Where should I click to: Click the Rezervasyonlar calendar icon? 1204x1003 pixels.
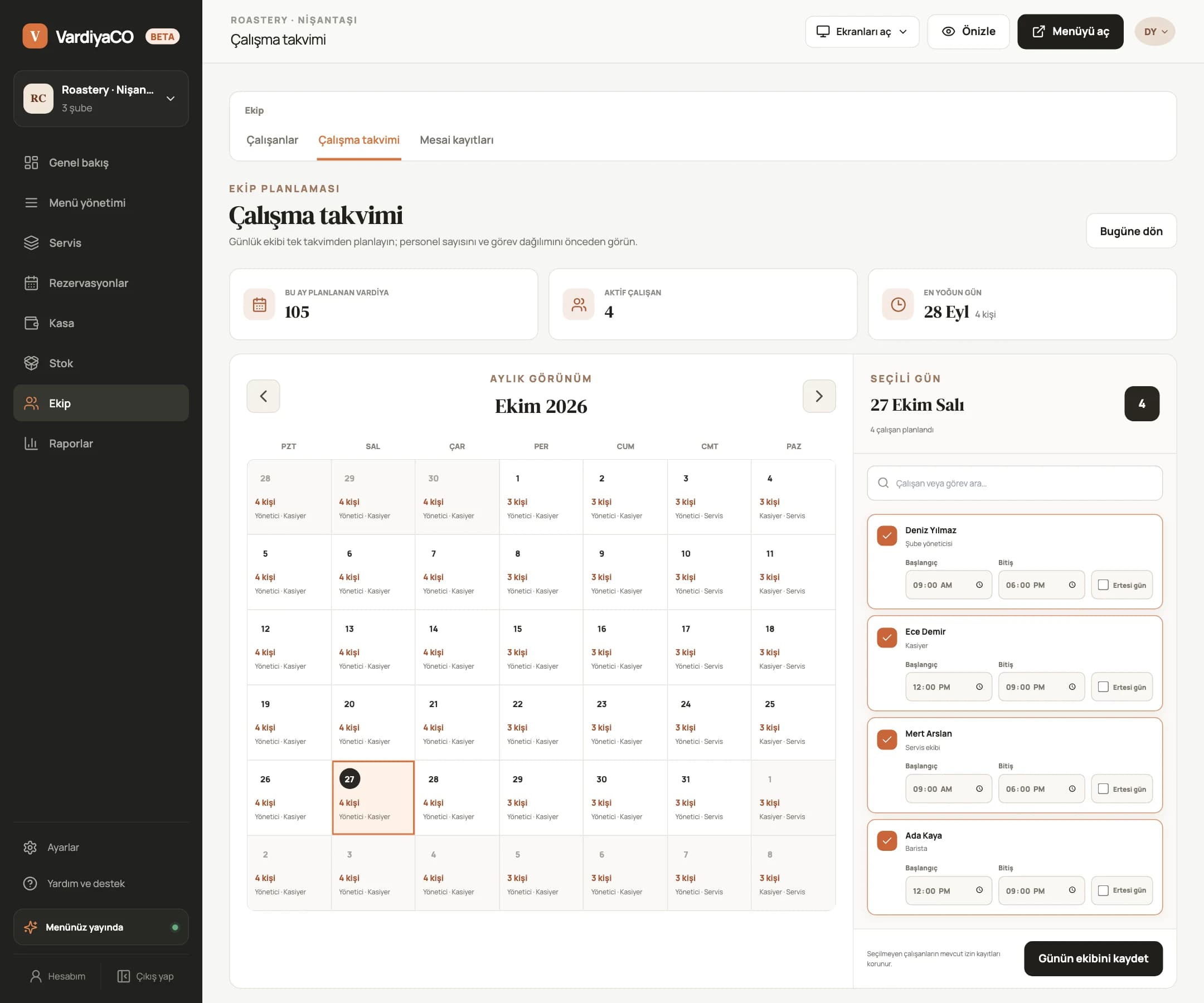point(31,283)
